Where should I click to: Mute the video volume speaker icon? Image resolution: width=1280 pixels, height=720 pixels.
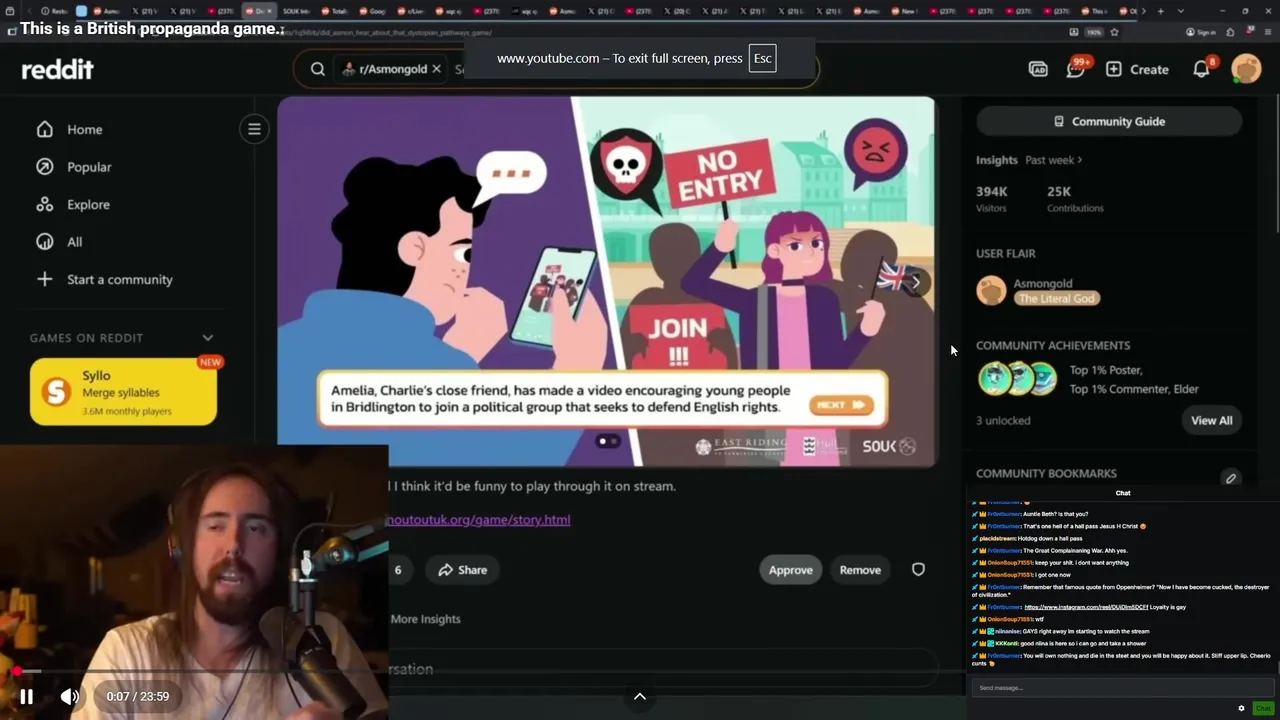(69, 697)
